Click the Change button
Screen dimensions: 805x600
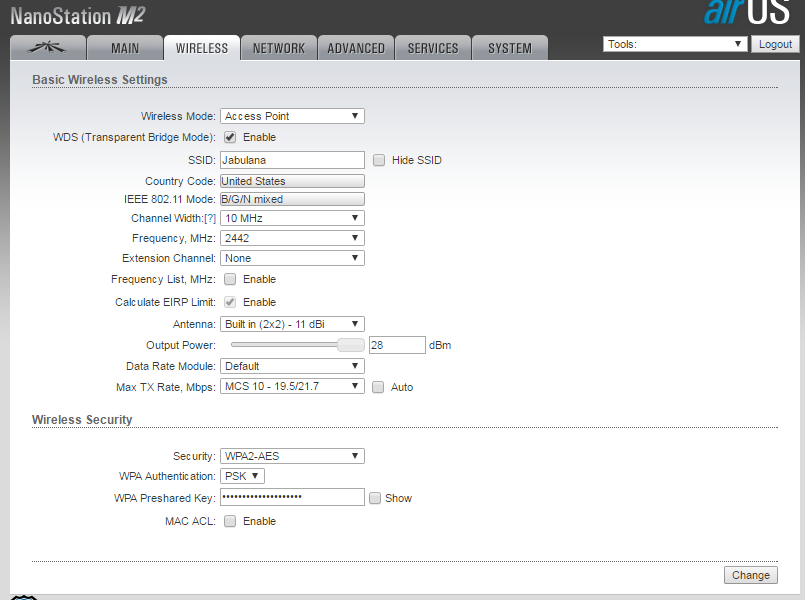[751, 575]
